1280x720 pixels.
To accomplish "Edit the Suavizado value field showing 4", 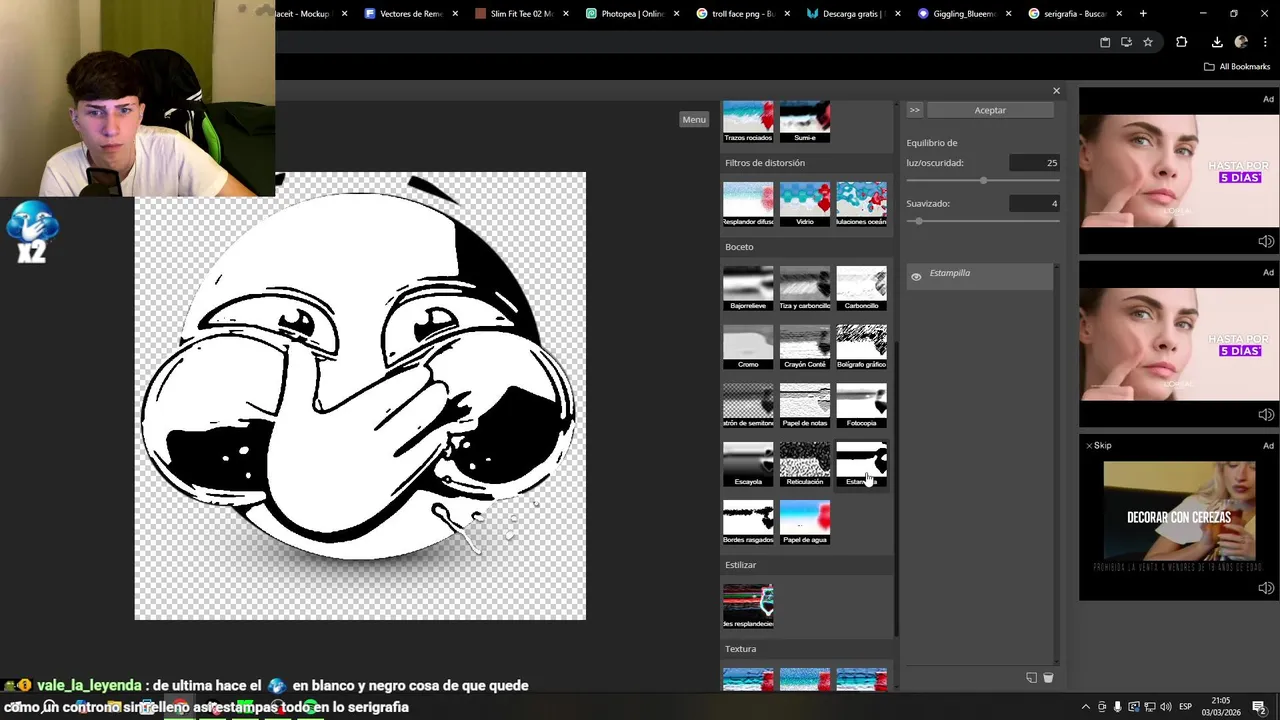I will pyautogui.click(x=1034, y=204).
